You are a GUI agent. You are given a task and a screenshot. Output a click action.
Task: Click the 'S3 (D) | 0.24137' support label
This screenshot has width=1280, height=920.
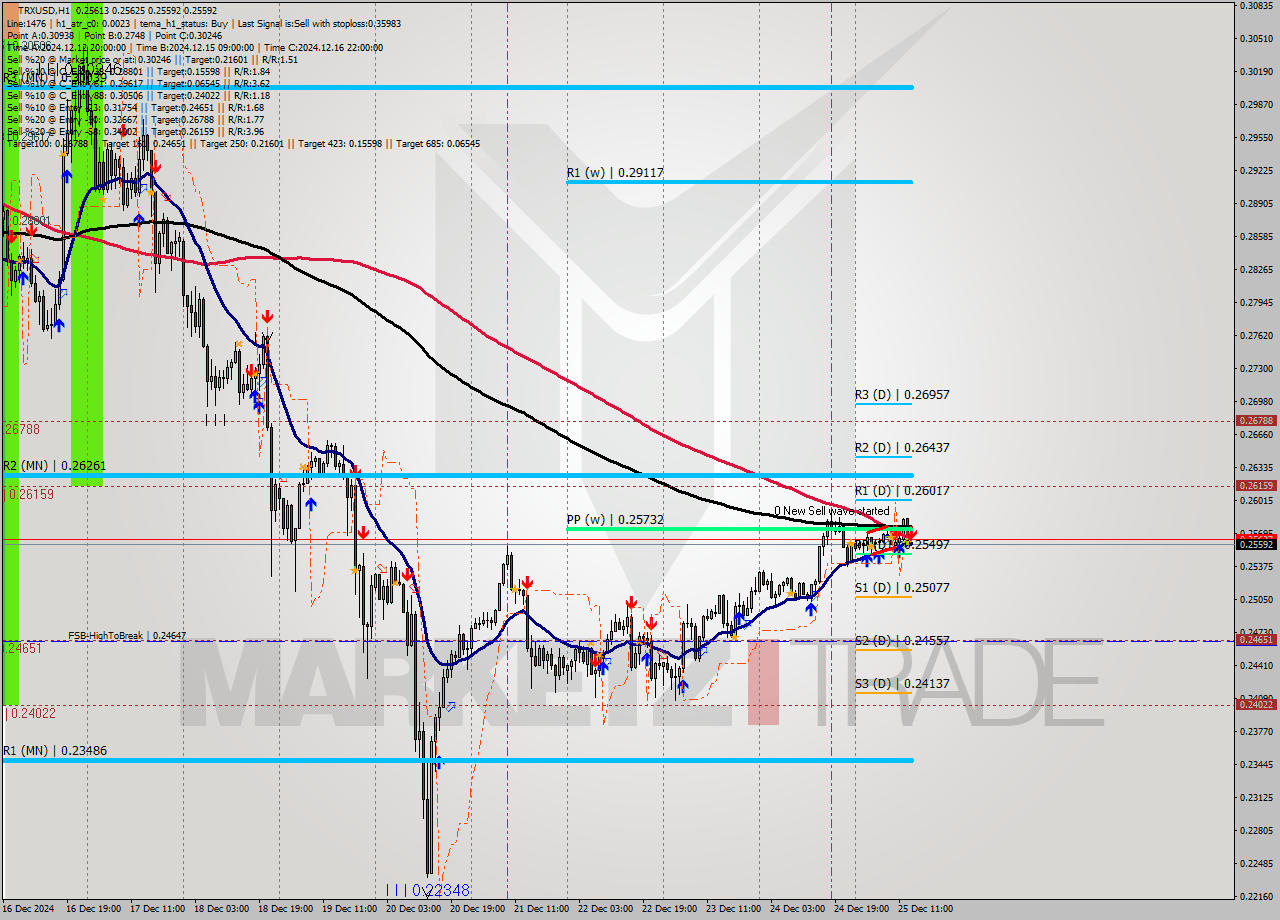coord(902,684)
